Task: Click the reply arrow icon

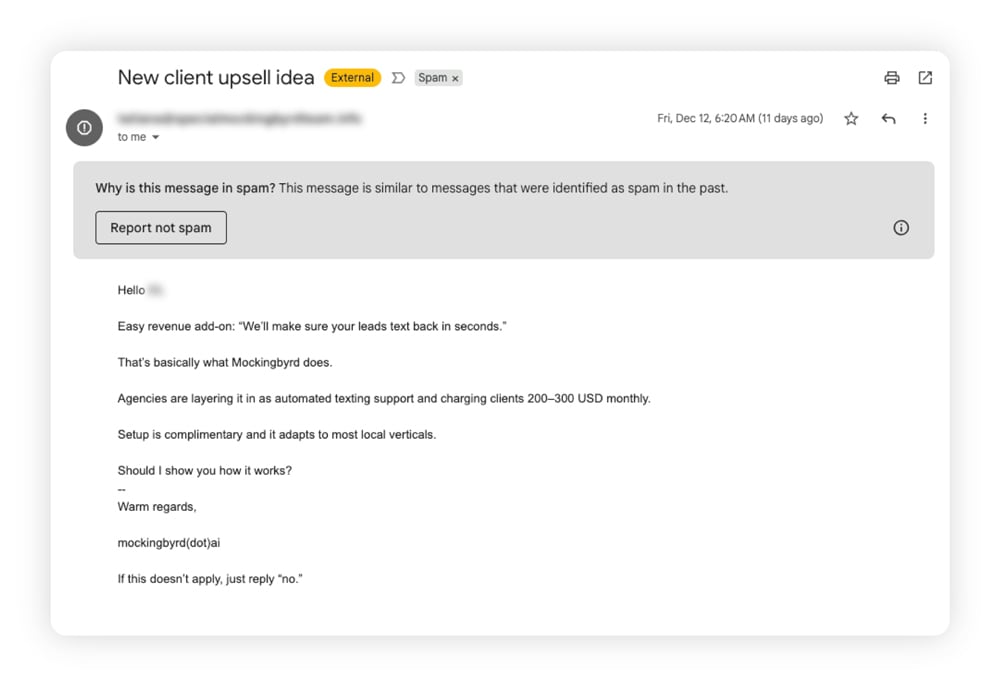Action: tap(888, 118)
